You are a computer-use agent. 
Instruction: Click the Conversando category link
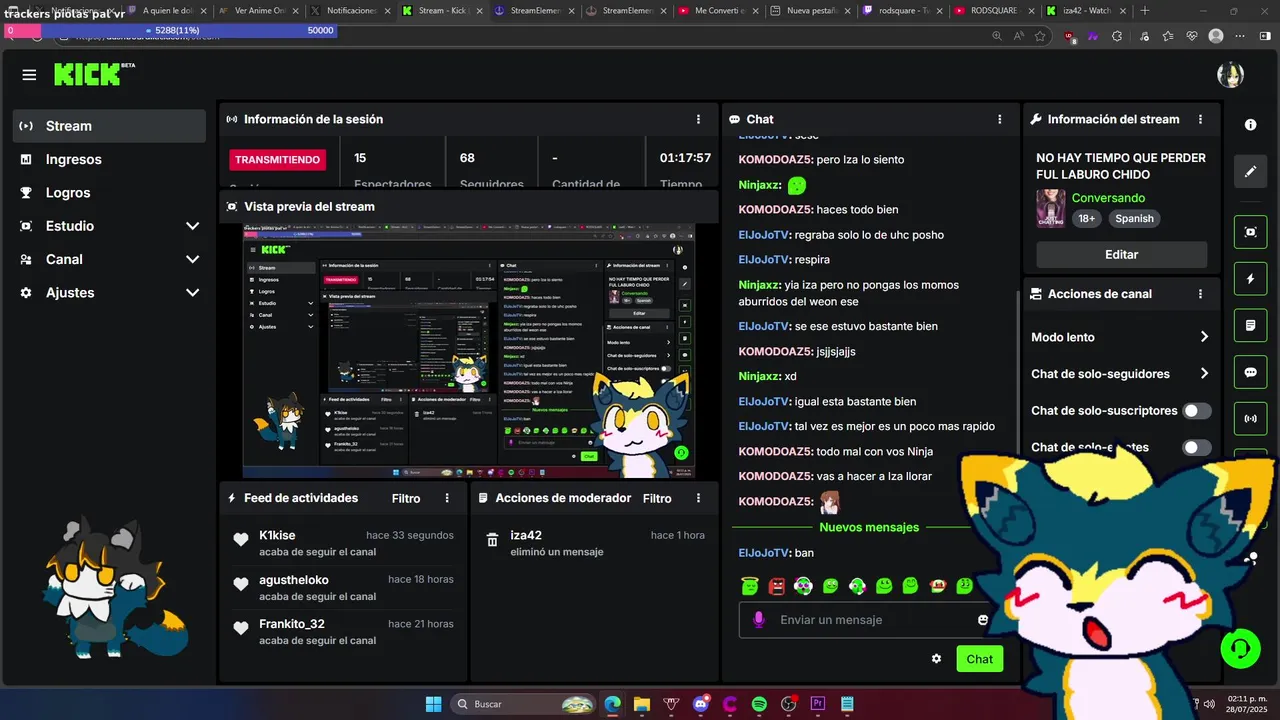tap(1108, 198)
